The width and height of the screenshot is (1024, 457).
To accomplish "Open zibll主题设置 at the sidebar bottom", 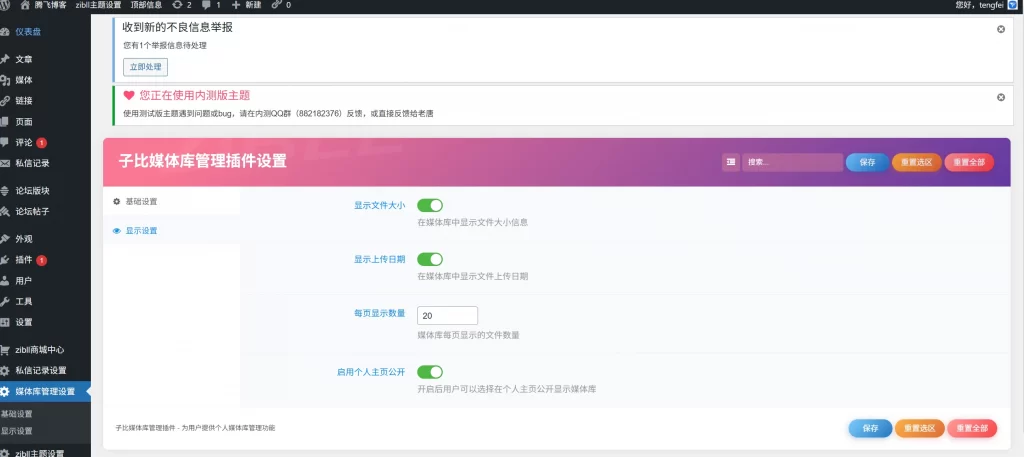I will click(40, 453).
